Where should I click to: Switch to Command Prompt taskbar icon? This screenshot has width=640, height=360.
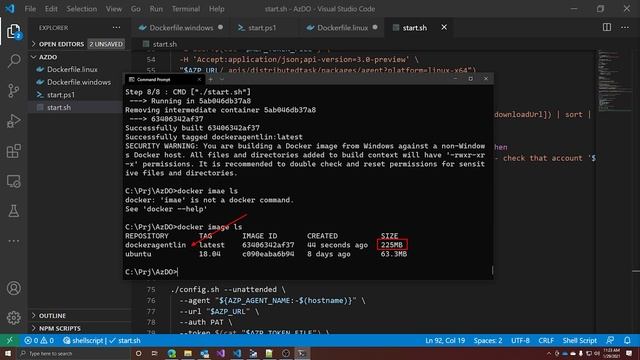[x=302, y=353]
